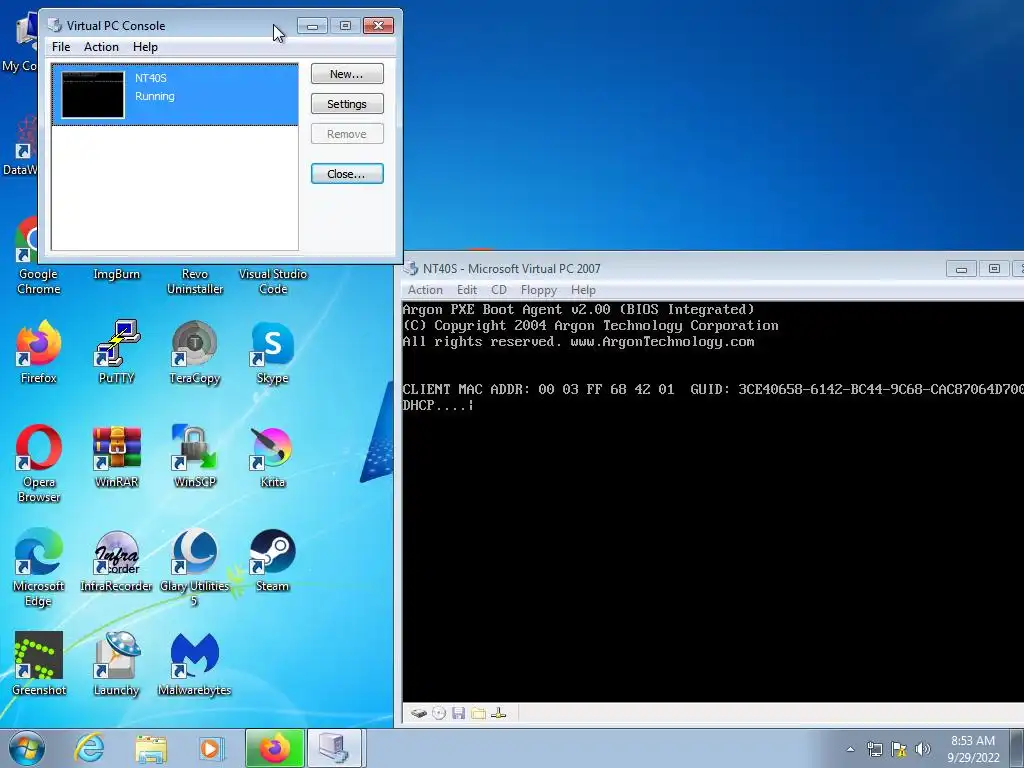Select the Greenshot desktop icon
The height and width of the screenshot is (768, 1024).
(39, 664)
